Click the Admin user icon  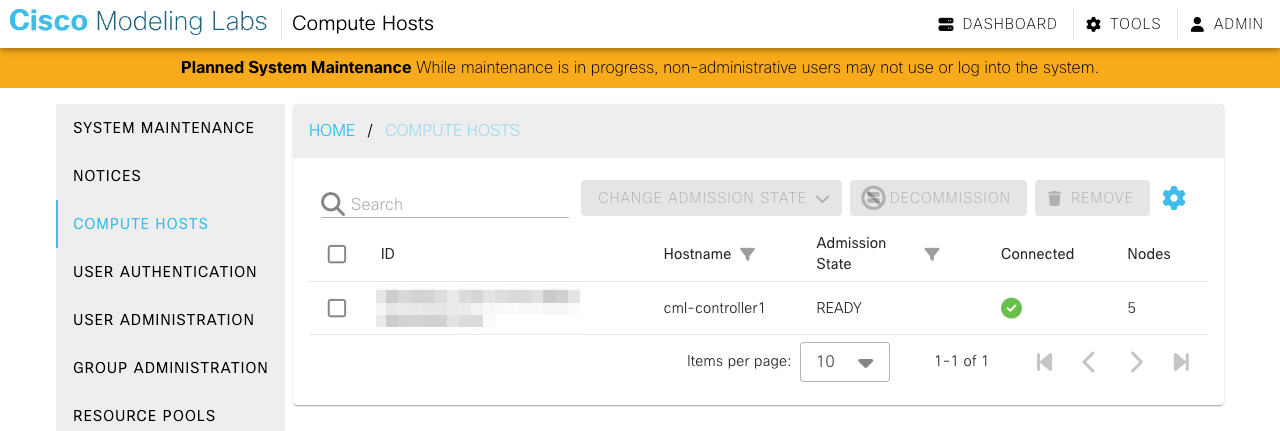click(1197, 24)
